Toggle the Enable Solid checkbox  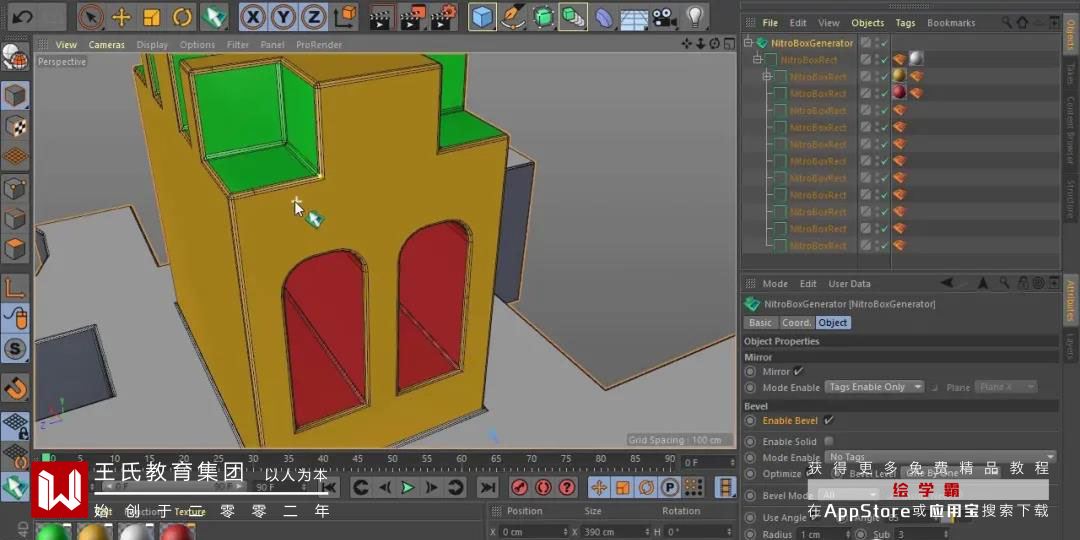click(829, 442)
